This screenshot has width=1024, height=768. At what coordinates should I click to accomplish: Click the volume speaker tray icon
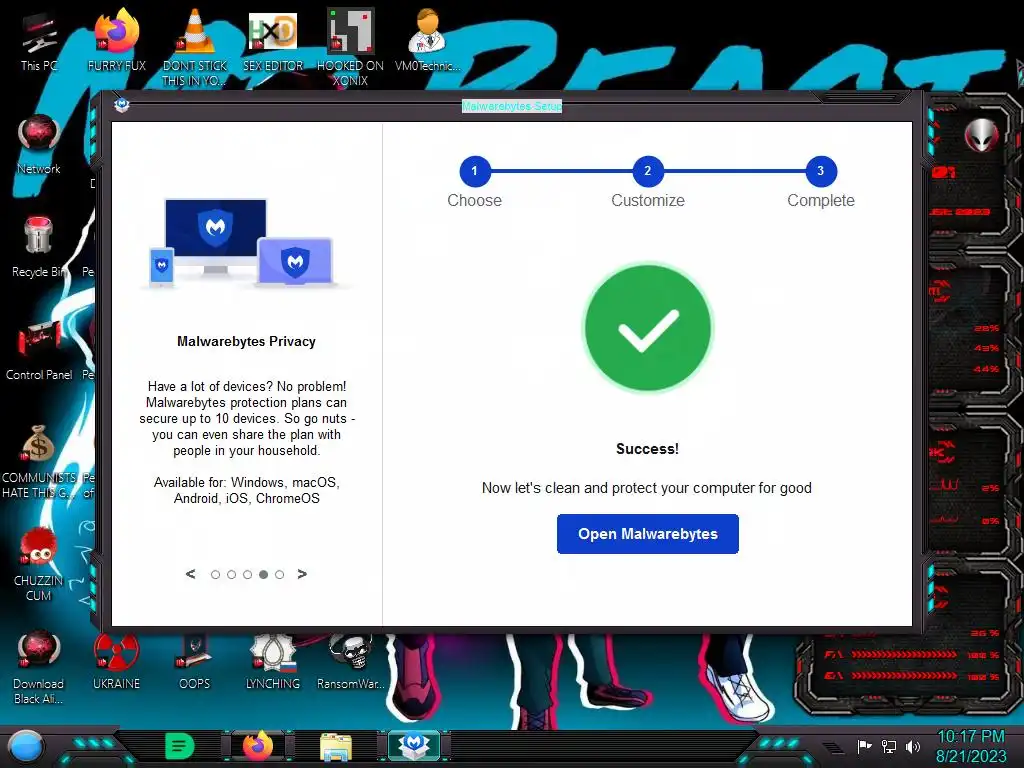coord(913,746)
